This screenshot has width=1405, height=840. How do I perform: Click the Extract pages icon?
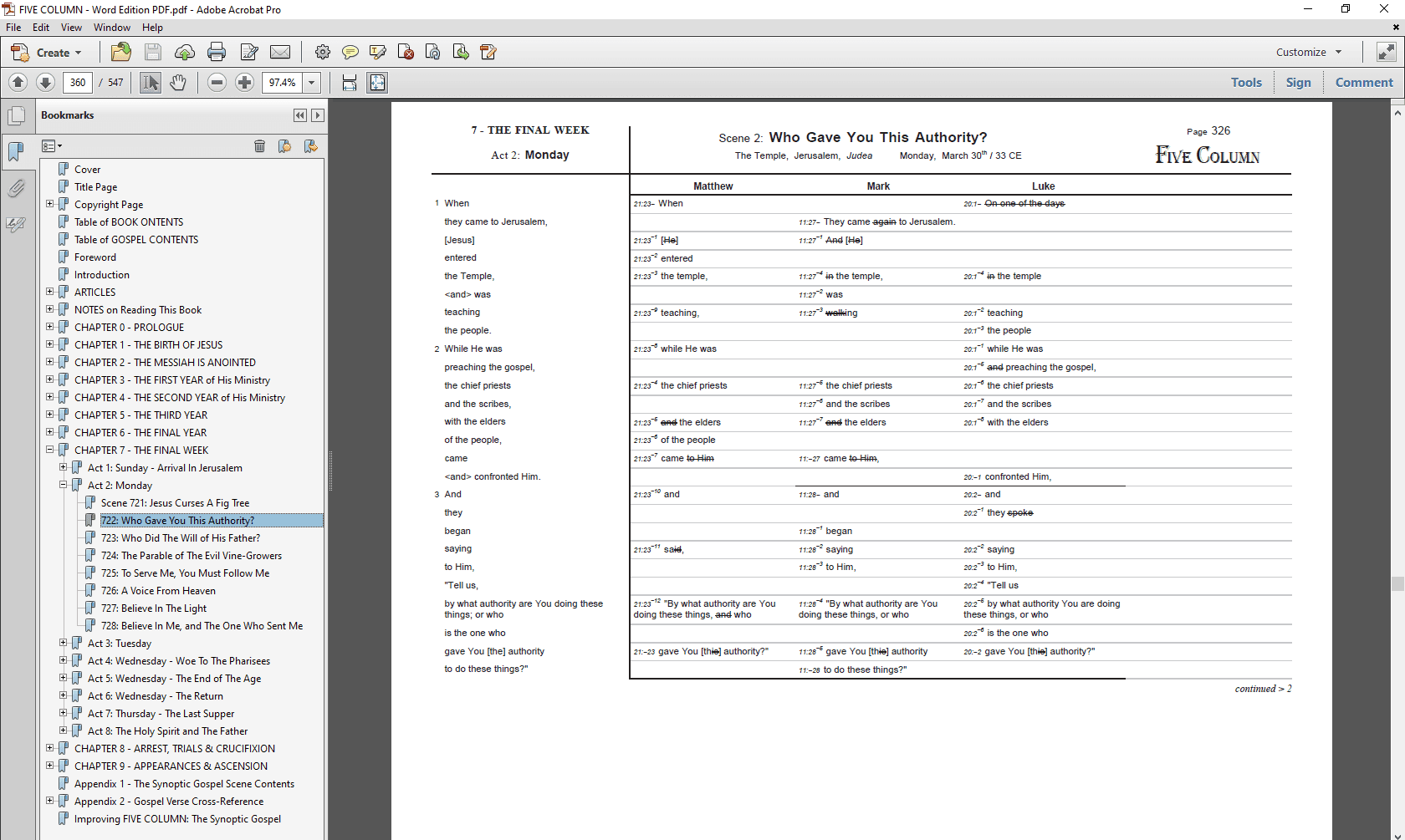pos(461,52)
